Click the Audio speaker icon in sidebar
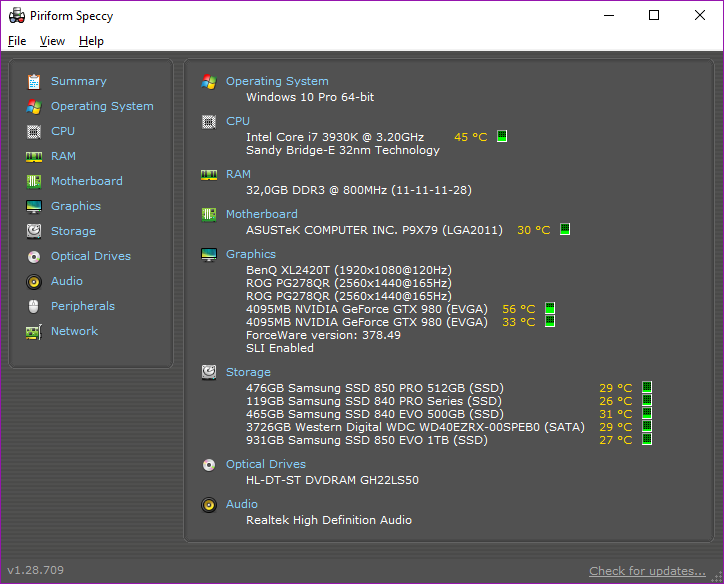 click(x=34, y=281)
